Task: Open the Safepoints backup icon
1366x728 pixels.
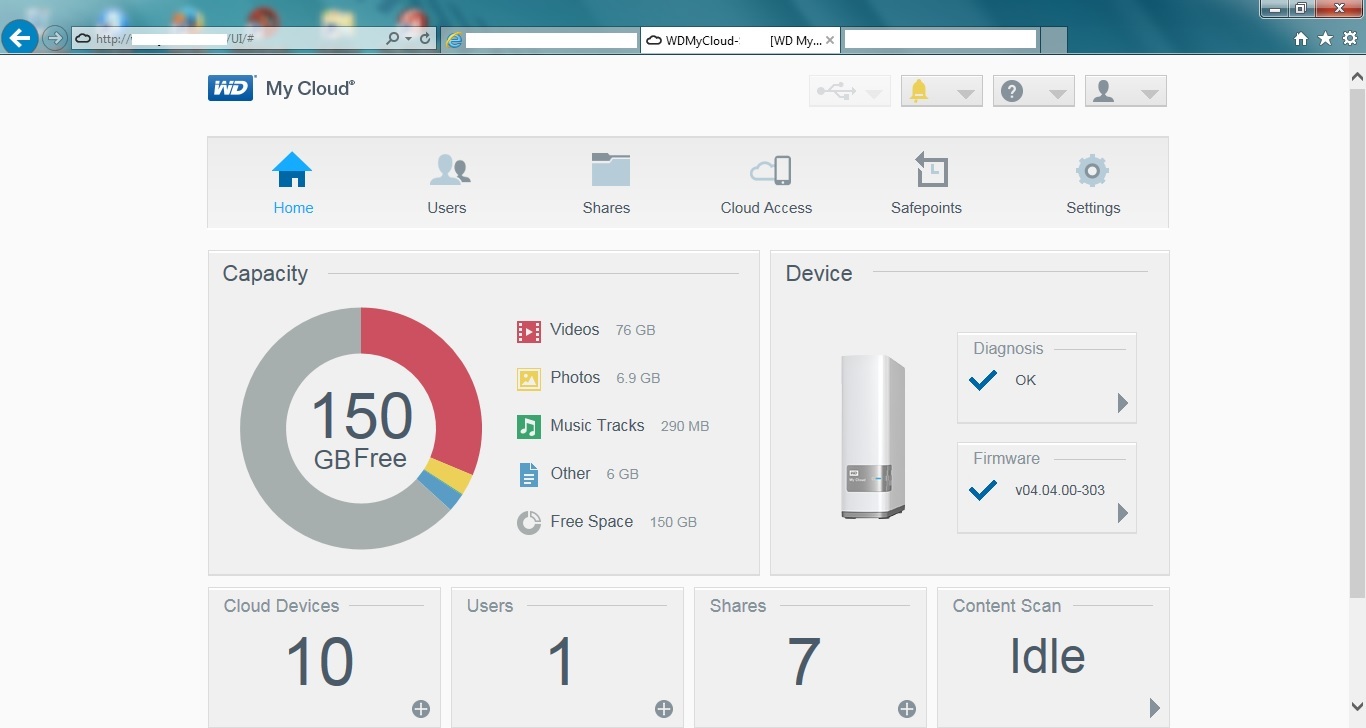Action: 931,170
